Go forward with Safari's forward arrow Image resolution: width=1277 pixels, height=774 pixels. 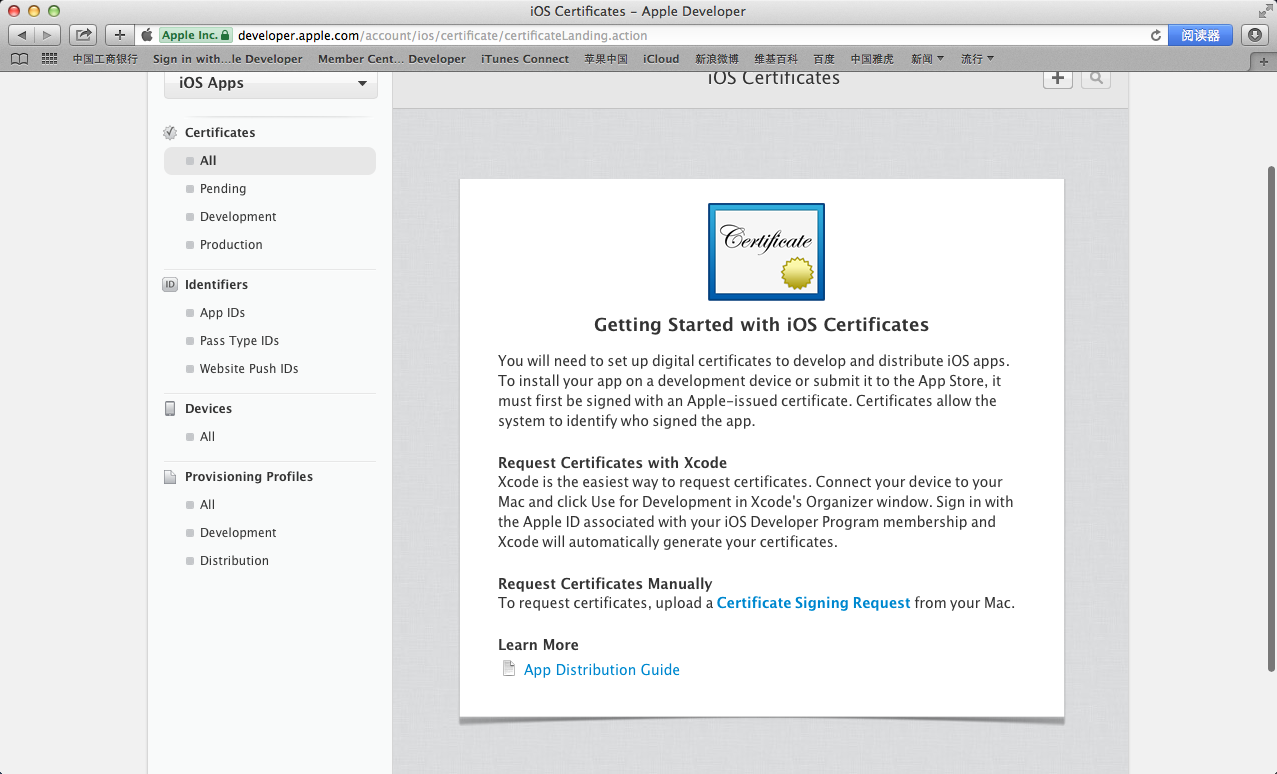pos(47,35)
